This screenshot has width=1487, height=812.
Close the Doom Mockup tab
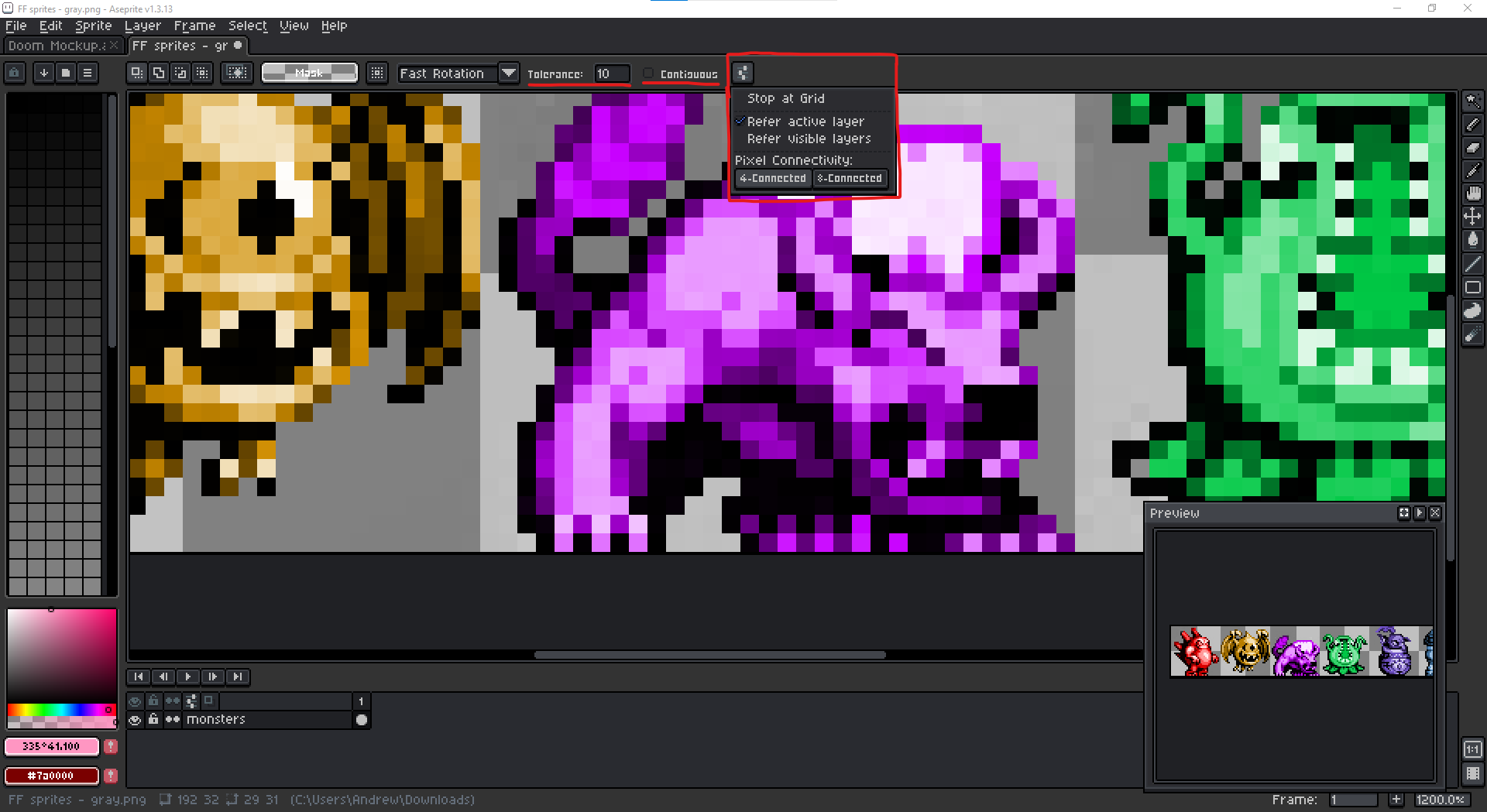(115, 45)
